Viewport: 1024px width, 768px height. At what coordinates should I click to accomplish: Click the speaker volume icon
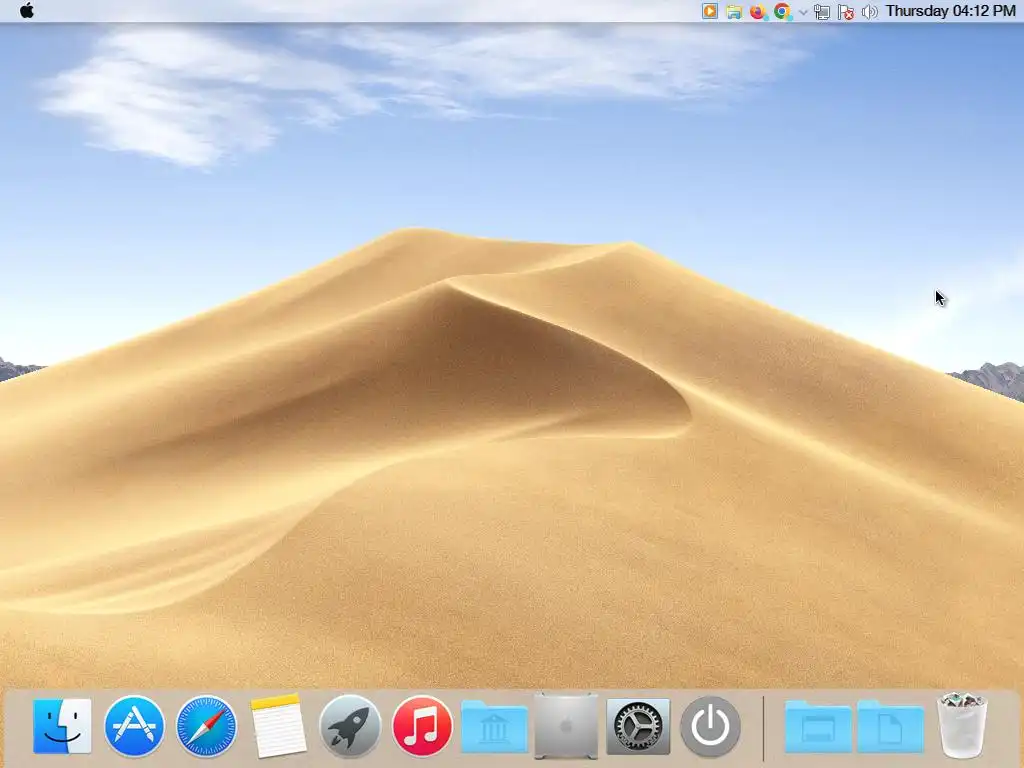pyautogui.click(x=869, y=12)
